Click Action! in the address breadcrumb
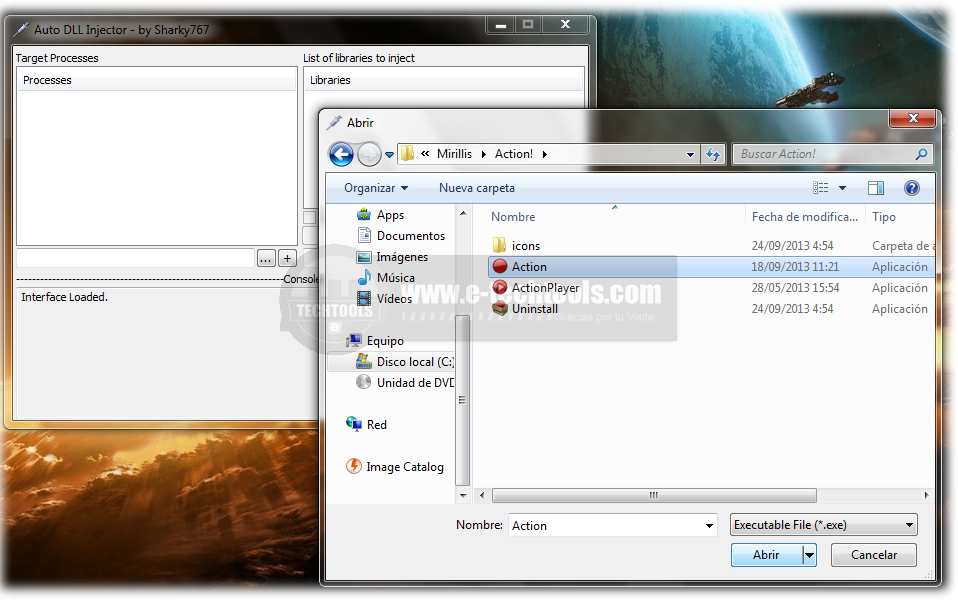Image resolution: width=958 pixels, height=600 pixels. pos(514,154)
